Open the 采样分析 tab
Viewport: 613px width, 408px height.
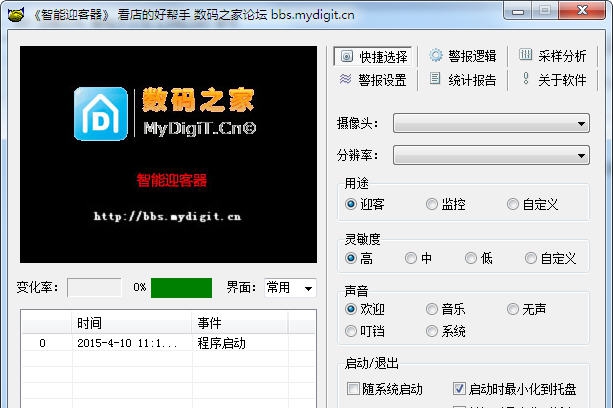coord(552,56)
